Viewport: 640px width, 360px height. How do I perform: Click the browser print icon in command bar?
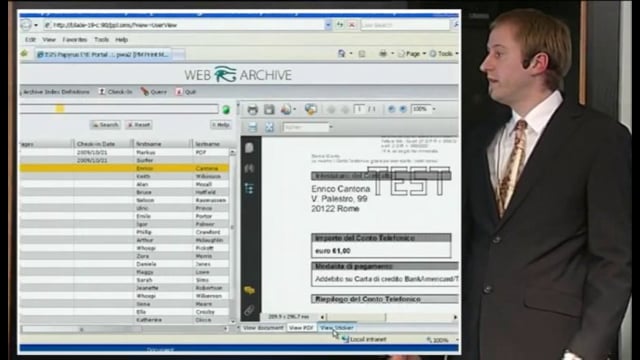pyautogui.click(x=383, y=53)
